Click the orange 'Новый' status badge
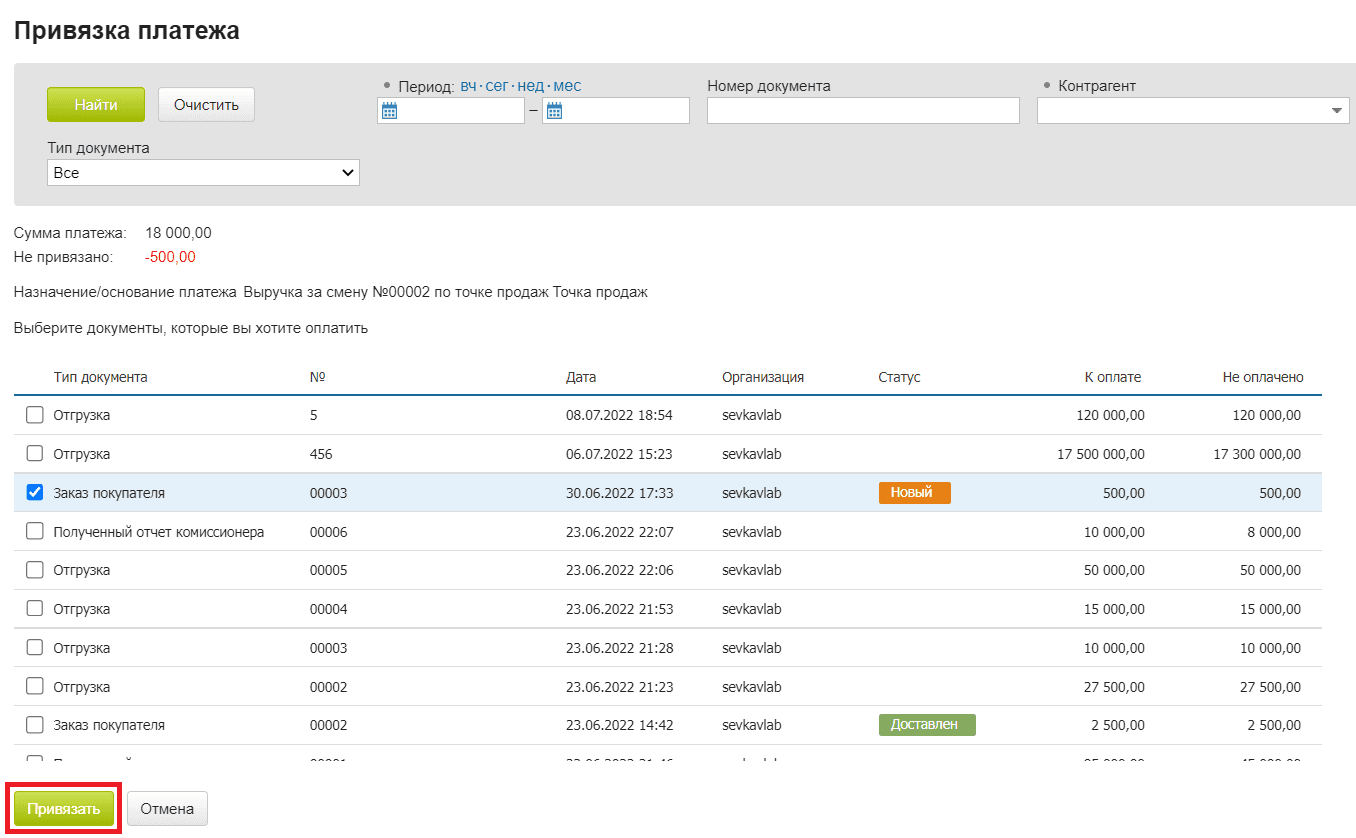The height and width of the screenshot is (838, 1356). [x=914, y=493]
